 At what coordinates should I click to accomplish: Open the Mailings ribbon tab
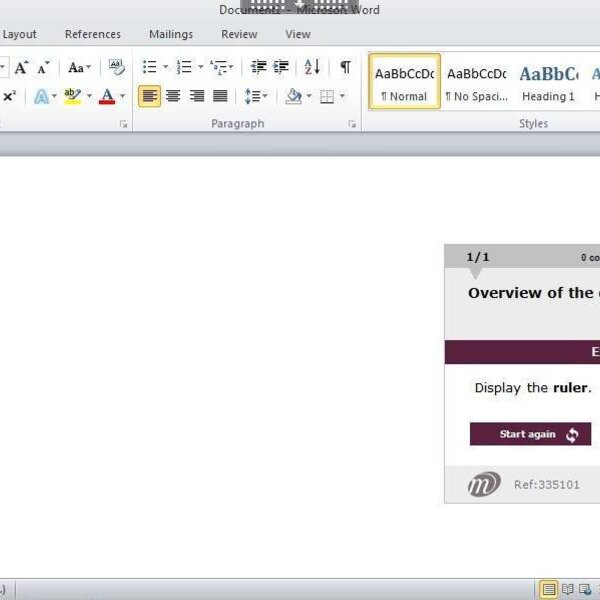171,34
